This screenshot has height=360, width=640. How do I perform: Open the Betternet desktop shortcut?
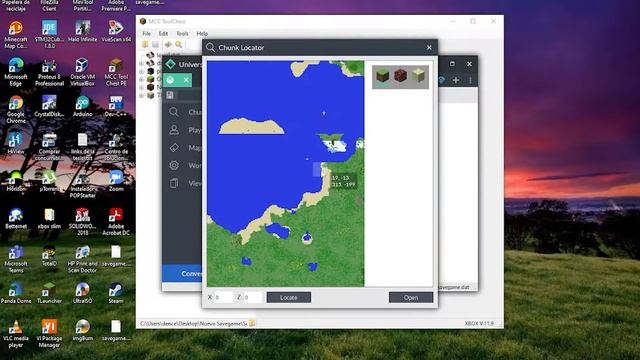(16, 218)
